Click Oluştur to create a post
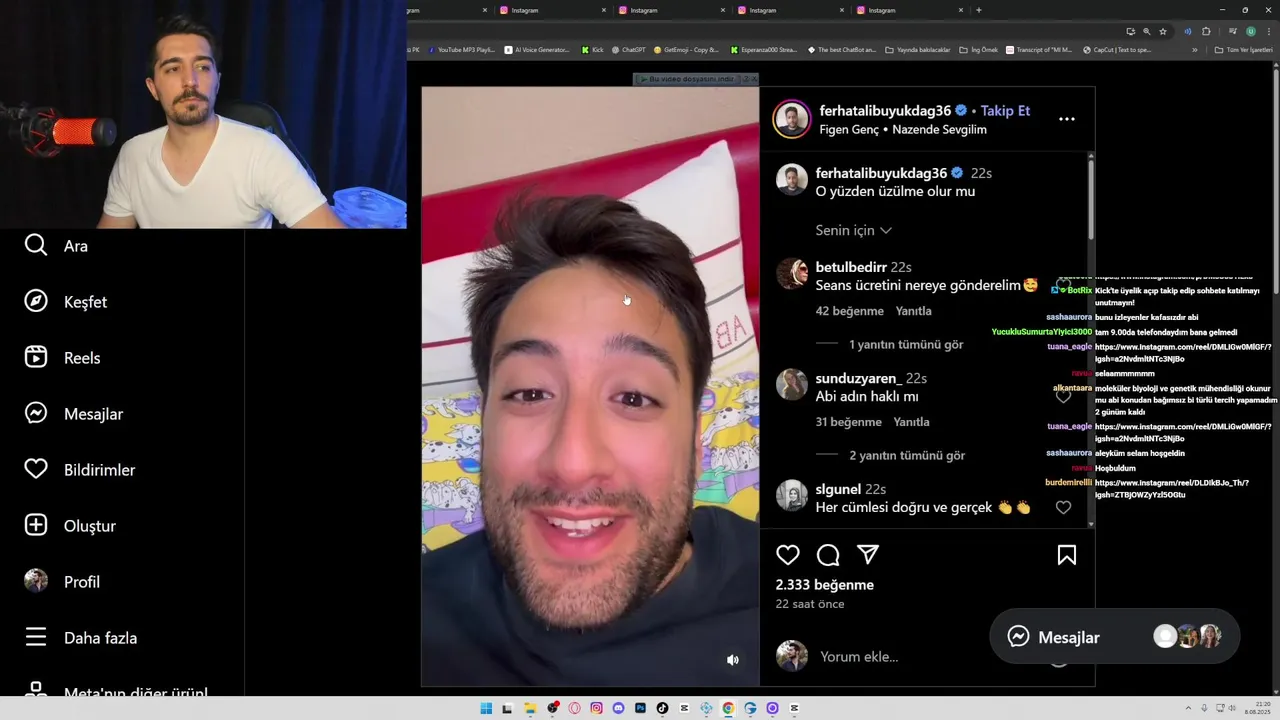This screenshot has width=1280, height=720. pyautogui.click(x=70, y=526)
